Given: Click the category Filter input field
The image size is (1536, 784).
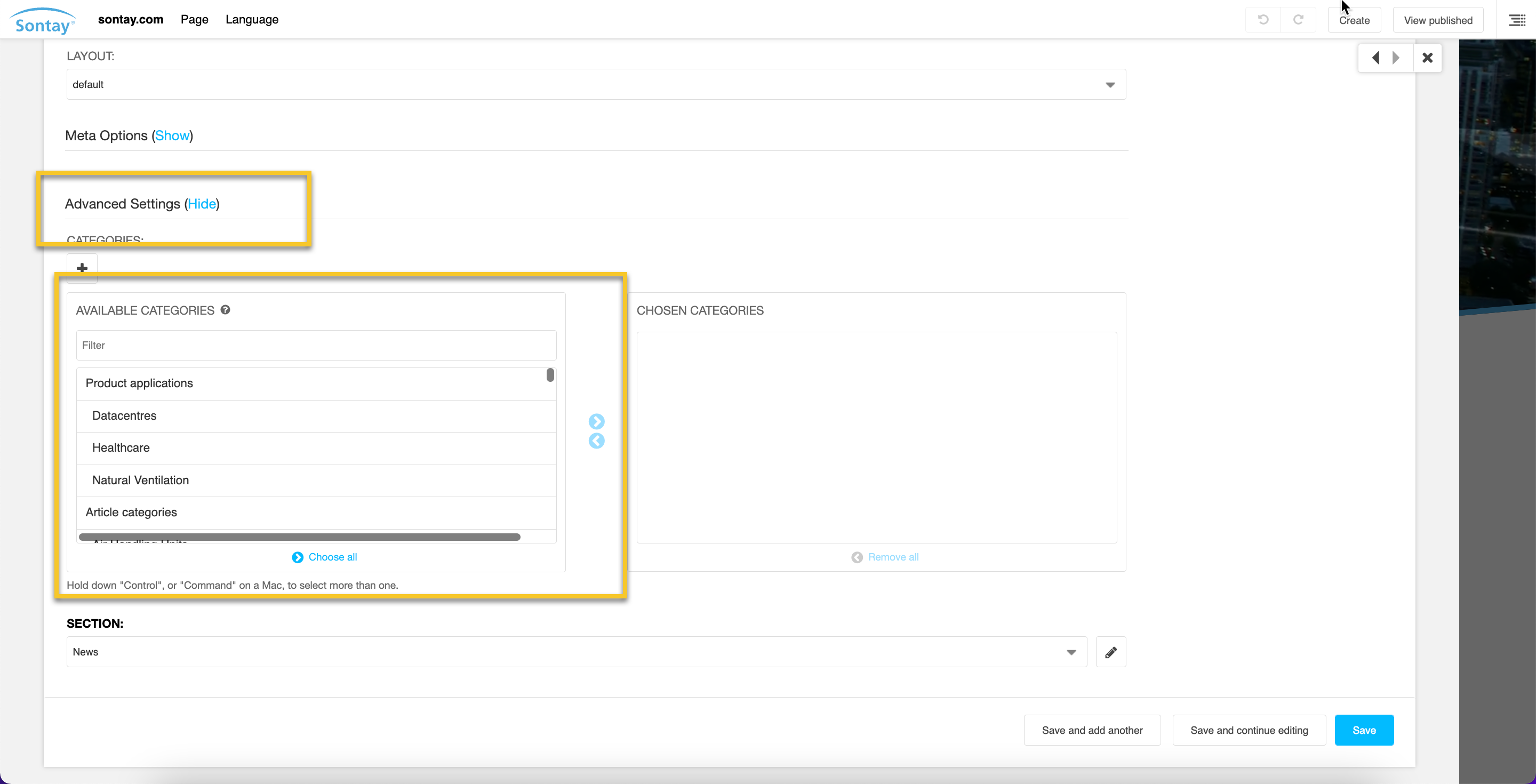Looking at the screenshot, I should (316, 345).
